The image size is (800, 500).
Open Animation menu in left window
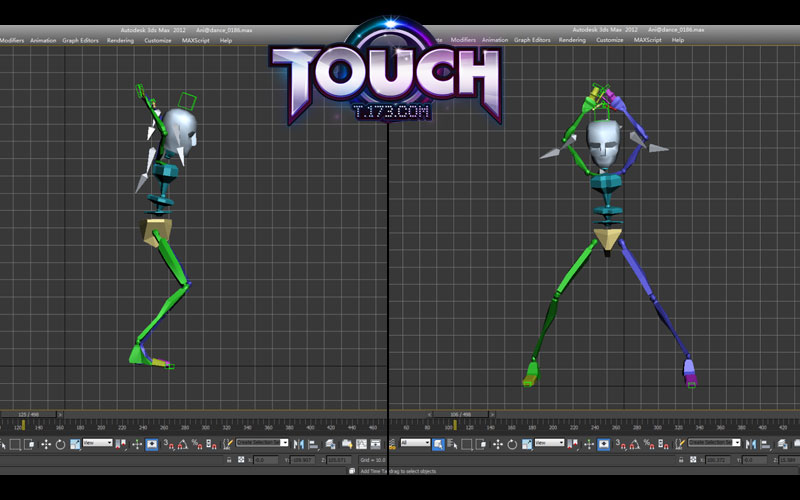(43, 40)
